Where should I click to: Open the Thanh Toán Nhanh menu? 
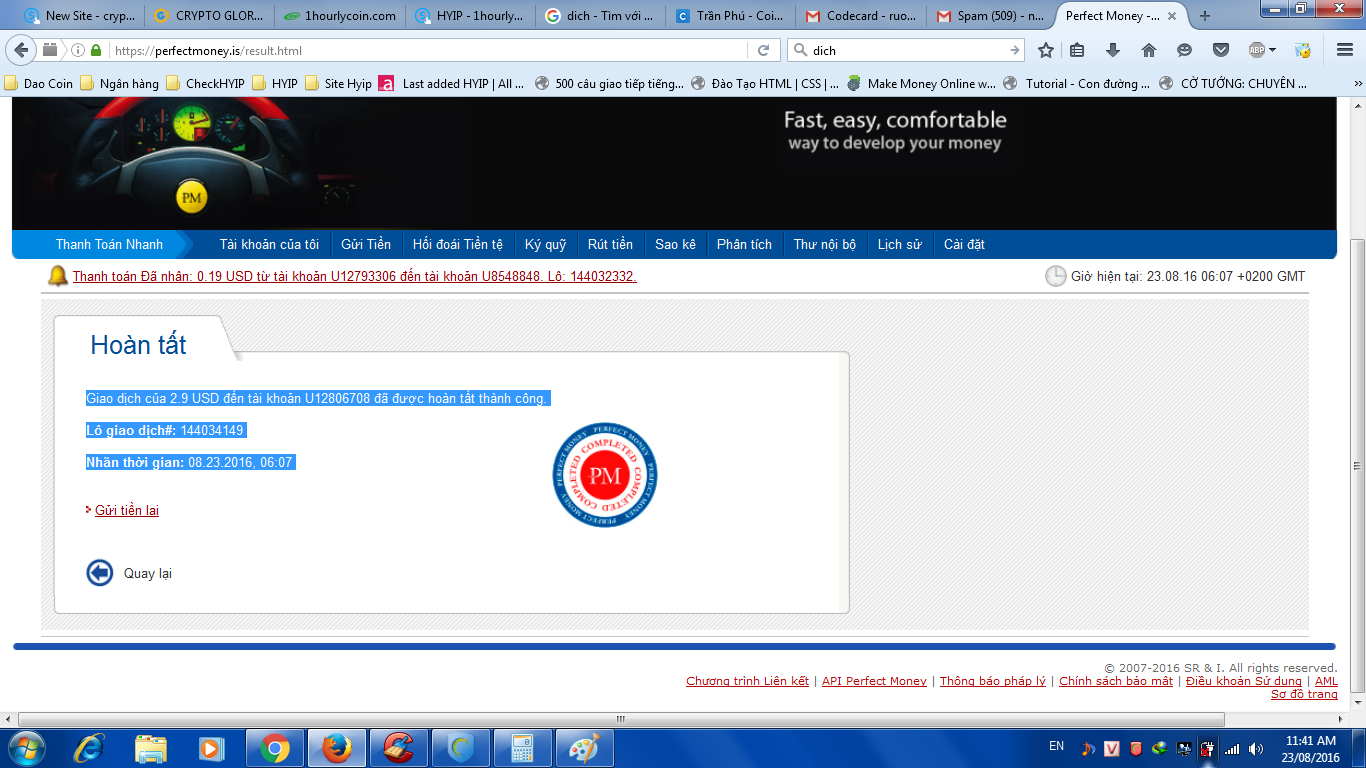point(109,244)
